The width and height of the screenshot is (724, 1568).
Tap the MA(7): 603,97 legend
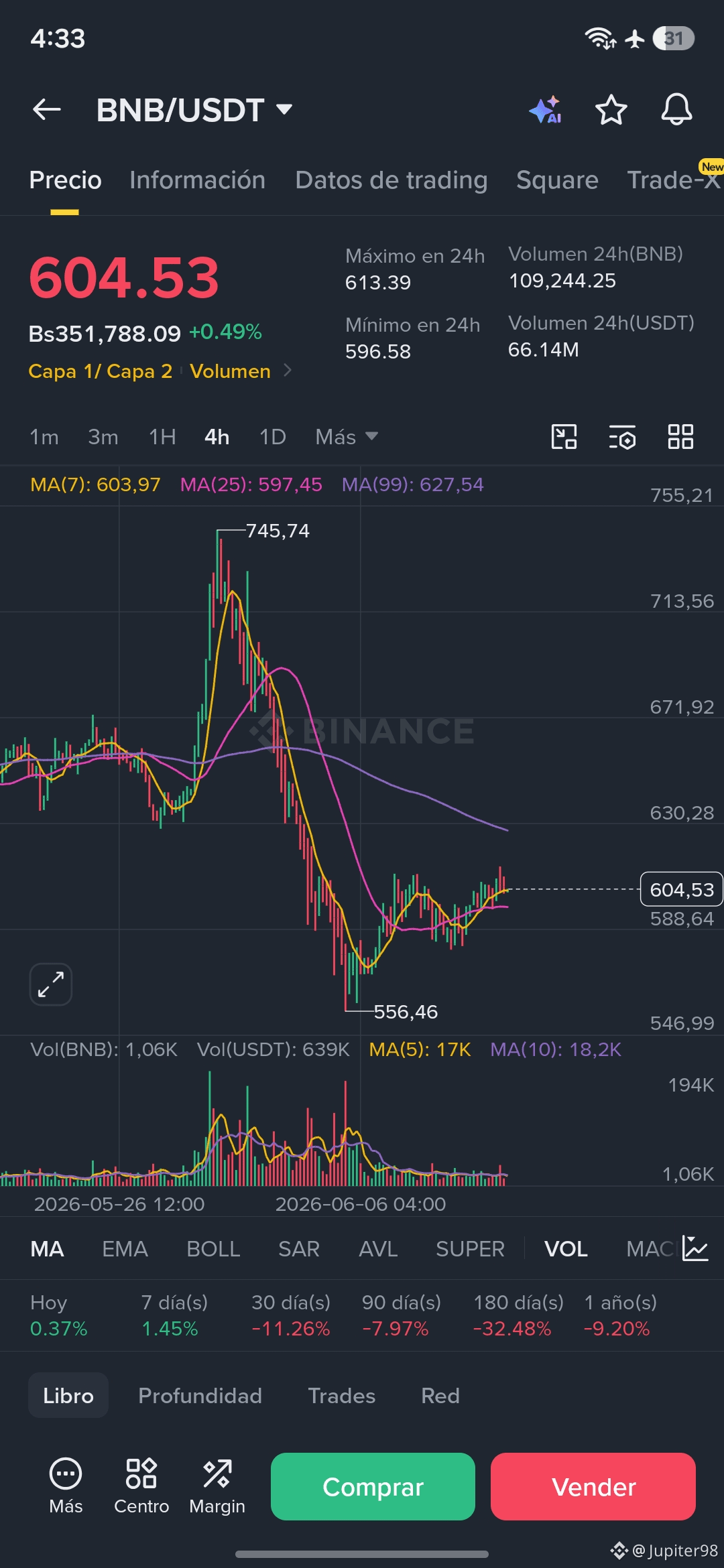(x=95, y=484)
